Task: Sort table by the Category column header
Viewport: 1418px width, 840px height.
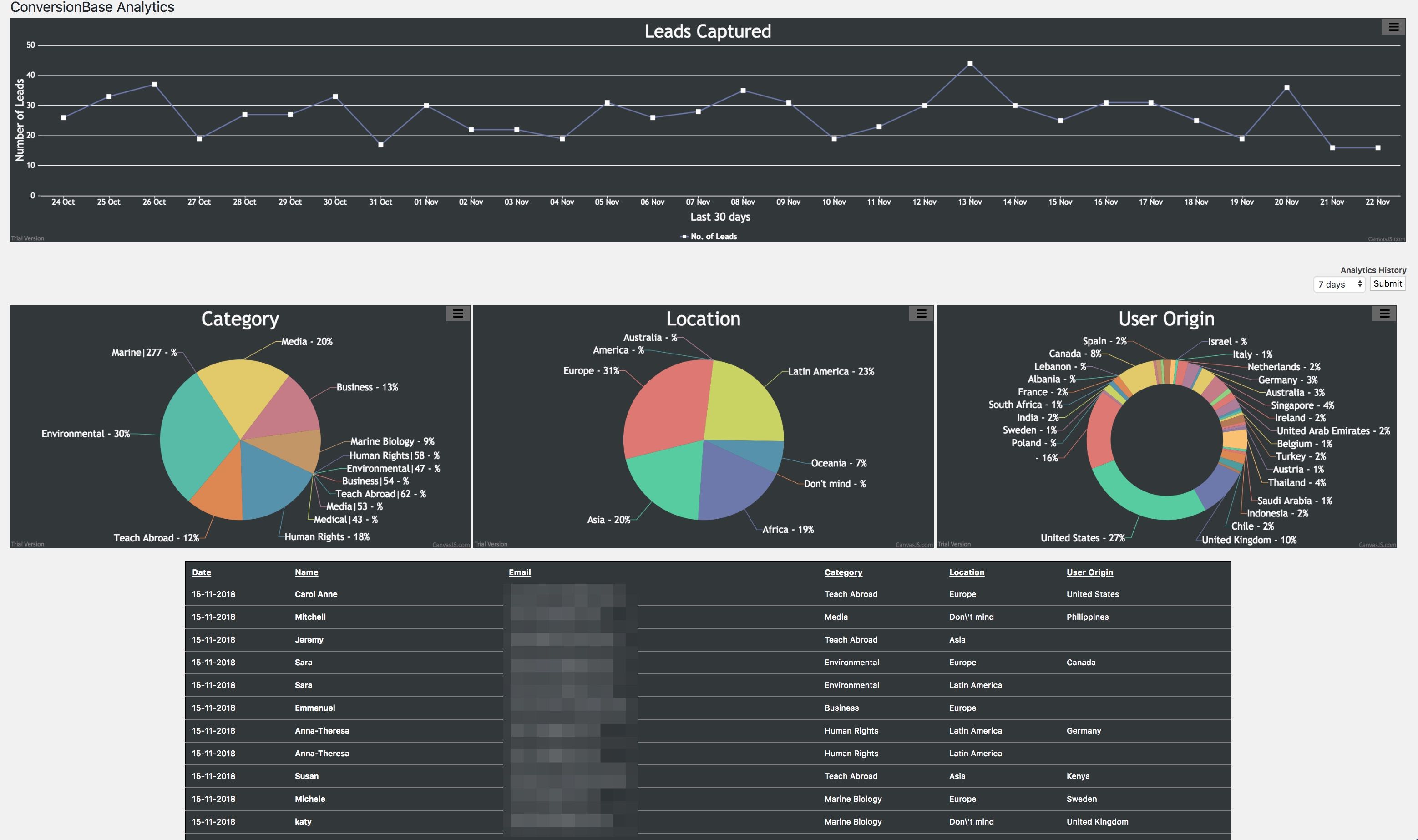Action: click(x=843, y=572)
